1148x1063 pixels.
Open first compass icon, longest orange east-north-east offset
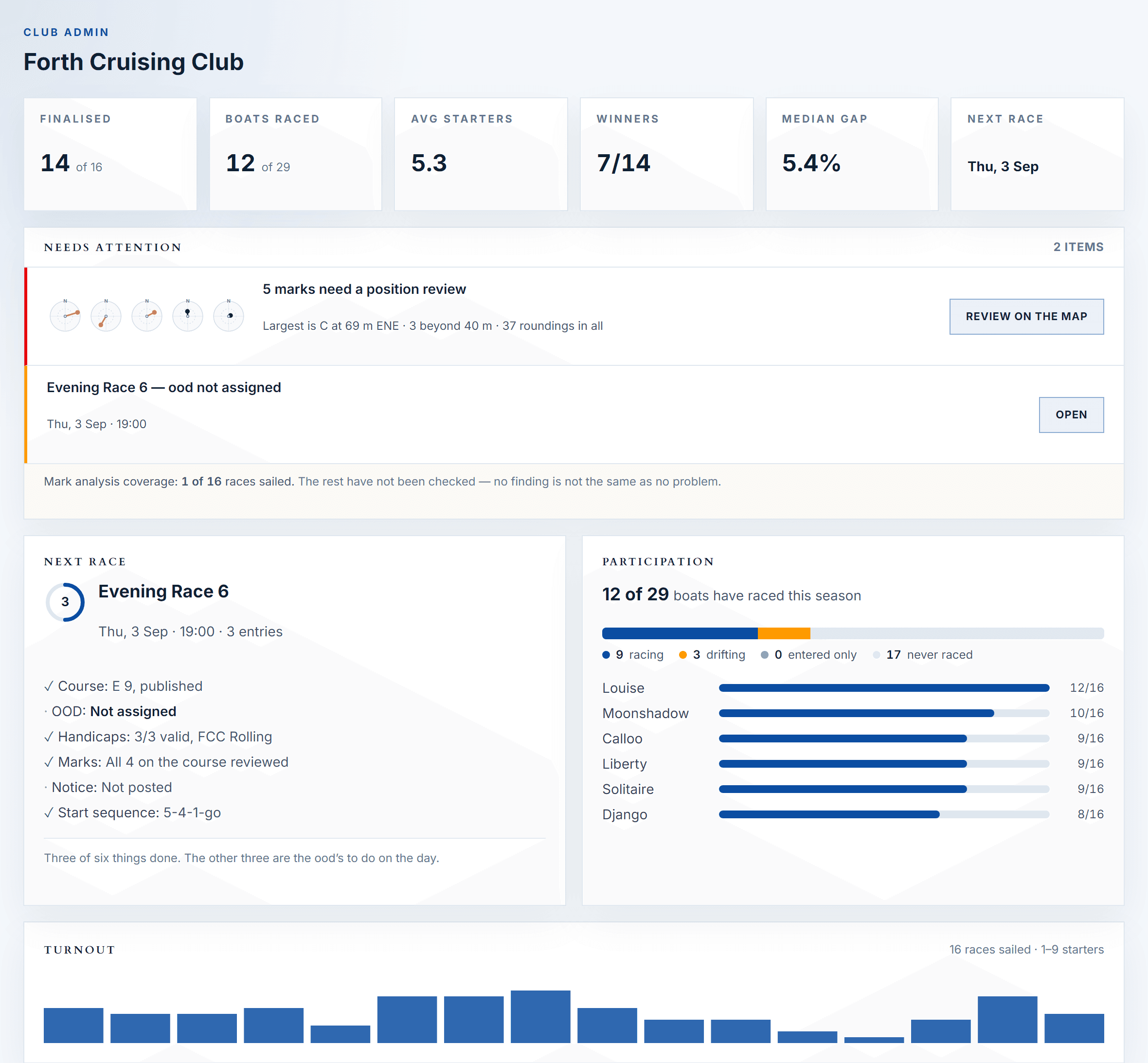tap(65, 316)
